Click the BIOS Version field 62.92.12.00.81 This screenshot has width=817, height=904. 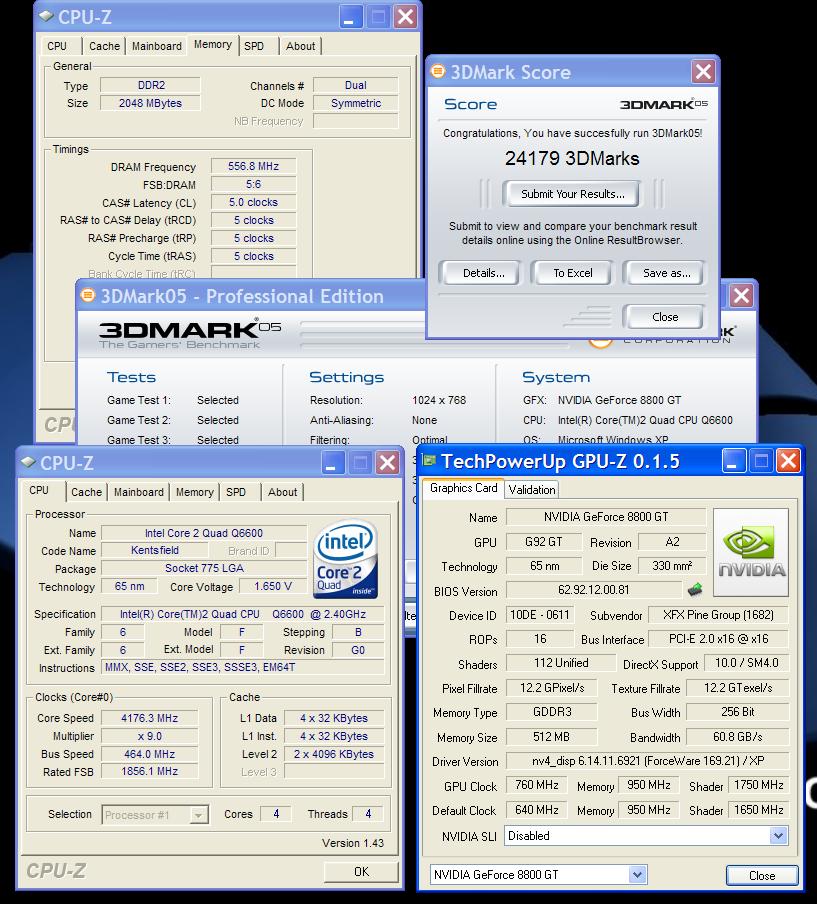594,590
